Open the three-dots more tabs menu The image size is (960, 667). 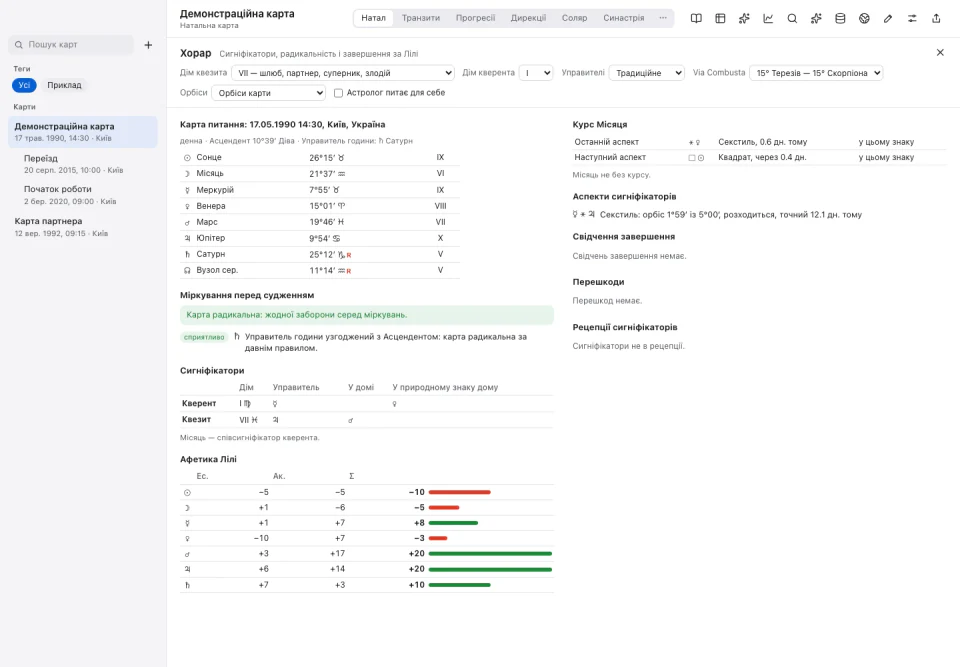click(663, 18)
